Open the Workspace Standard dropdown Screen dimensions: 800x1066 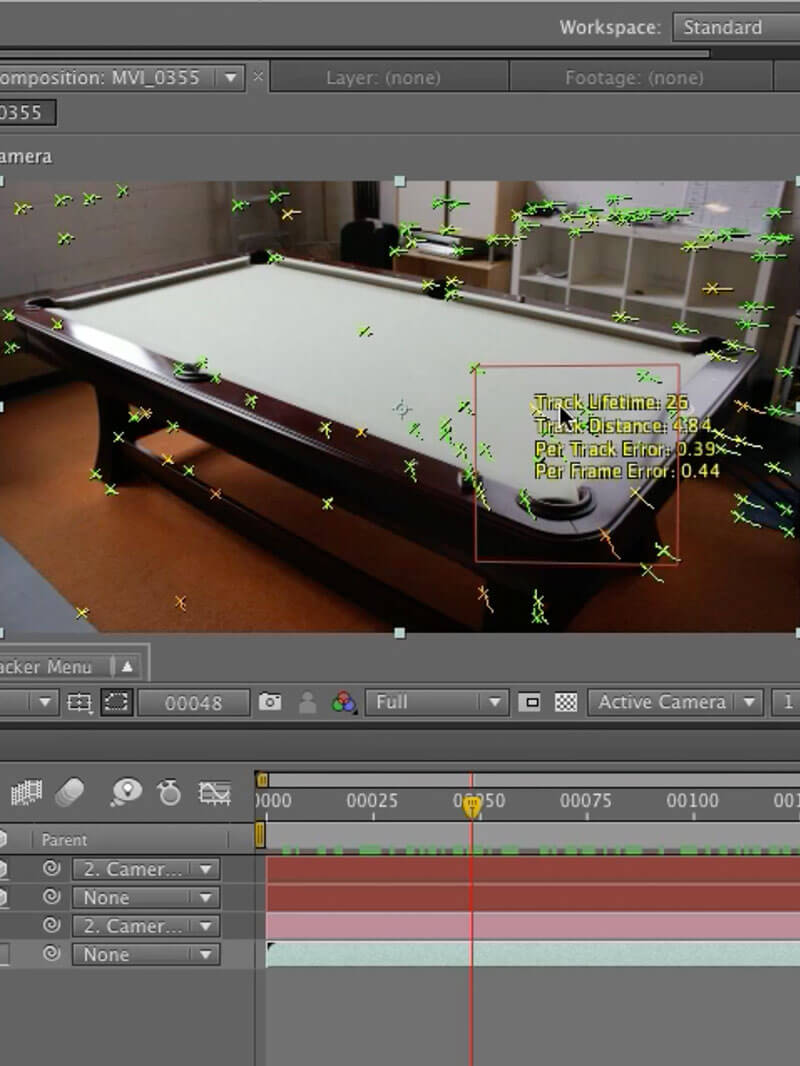(x=736, y=27)
